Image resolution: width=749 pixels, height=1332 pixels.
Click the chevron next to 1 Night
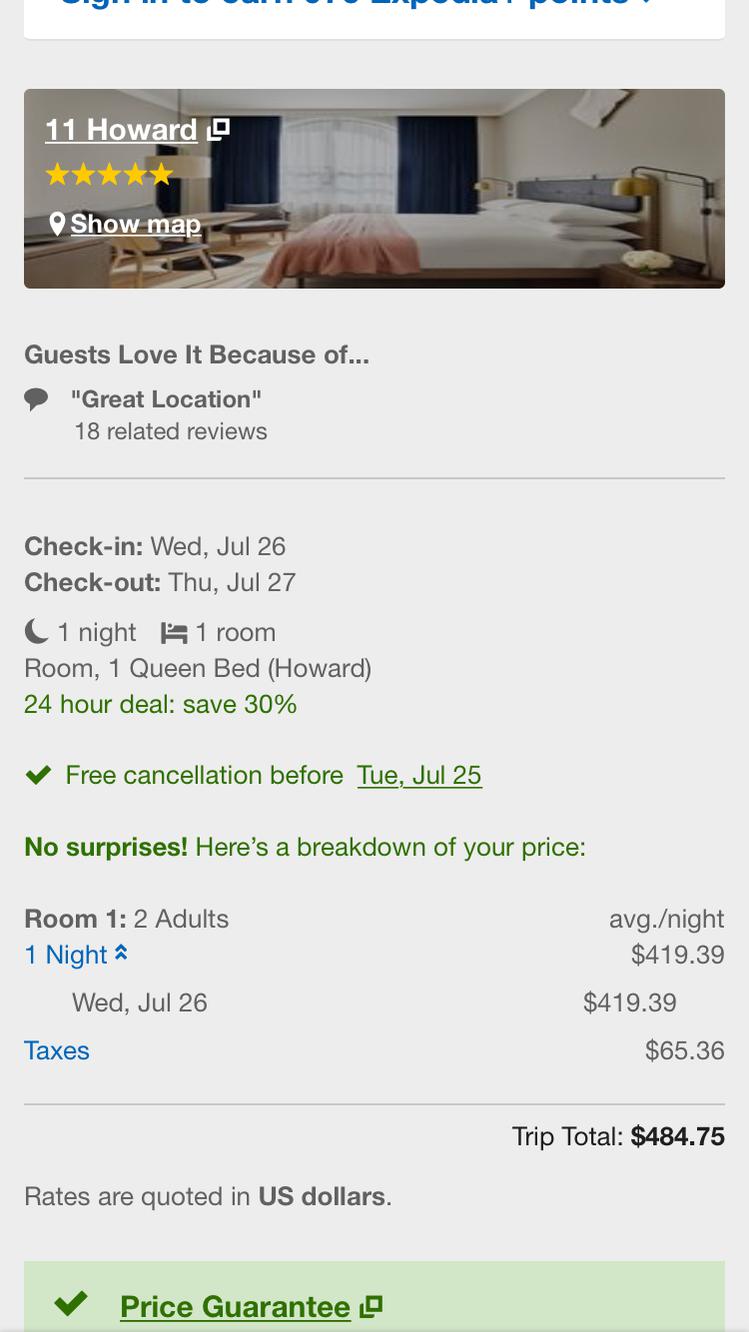click(121, 953)
